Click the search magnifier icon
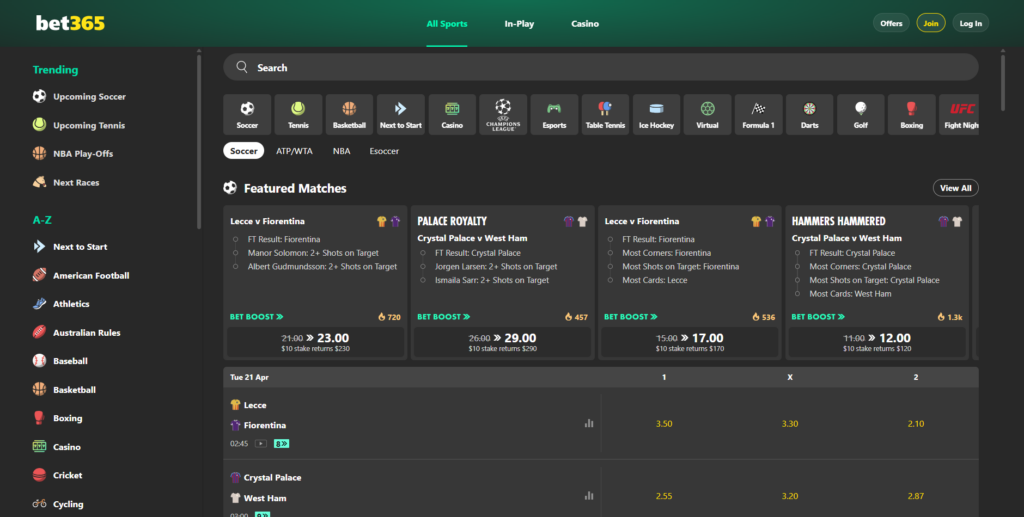This screenshot has height=517, width=1024. (242, 67)
